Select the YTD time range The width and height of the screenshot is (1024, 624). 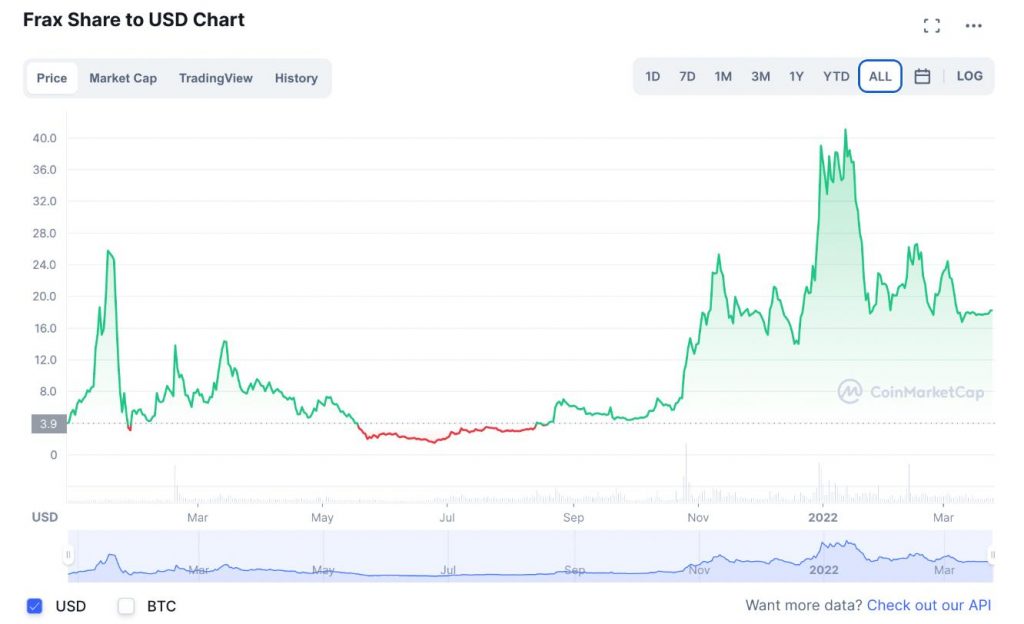coord(836,77)
